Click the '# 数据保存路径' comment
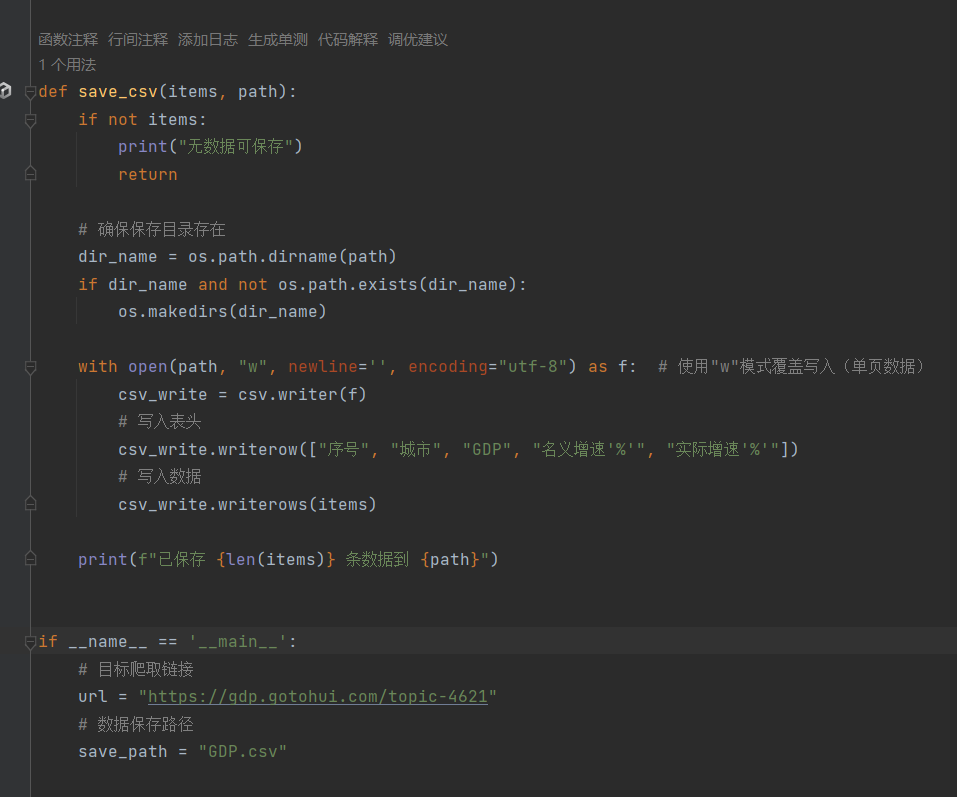The width and height of the screenshot is (957, 797). click(x=136, y=724)
